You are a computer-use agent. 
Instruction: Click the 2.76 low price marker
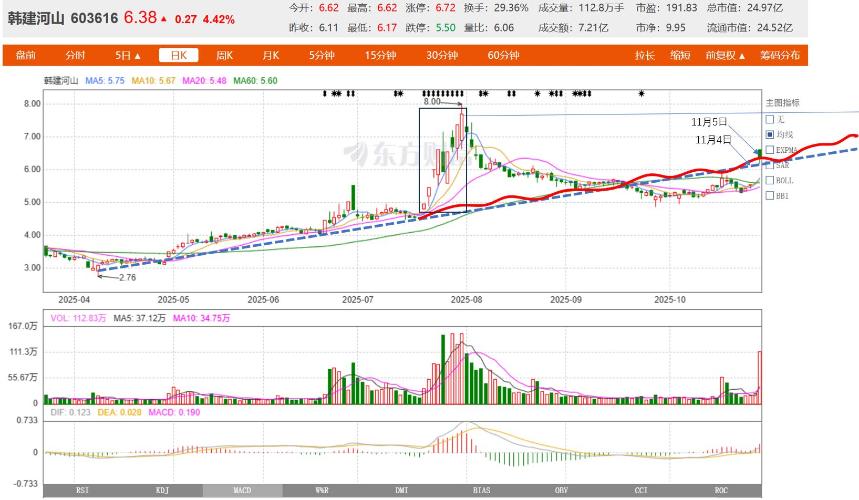[128, 278]
